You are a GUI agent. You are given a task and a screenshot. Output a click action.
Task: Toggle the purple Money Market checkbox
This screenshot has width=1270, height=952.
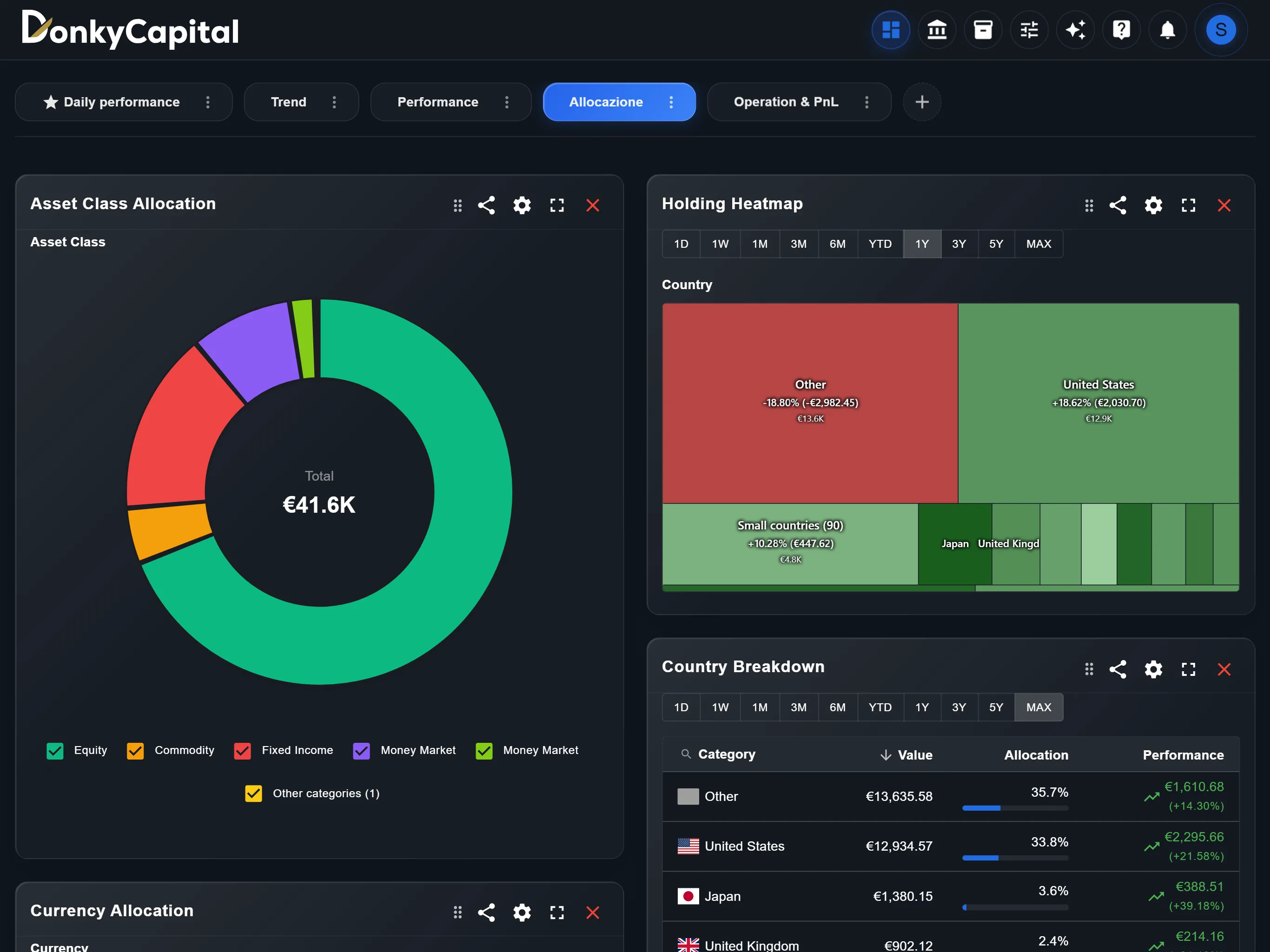[361, 750]
